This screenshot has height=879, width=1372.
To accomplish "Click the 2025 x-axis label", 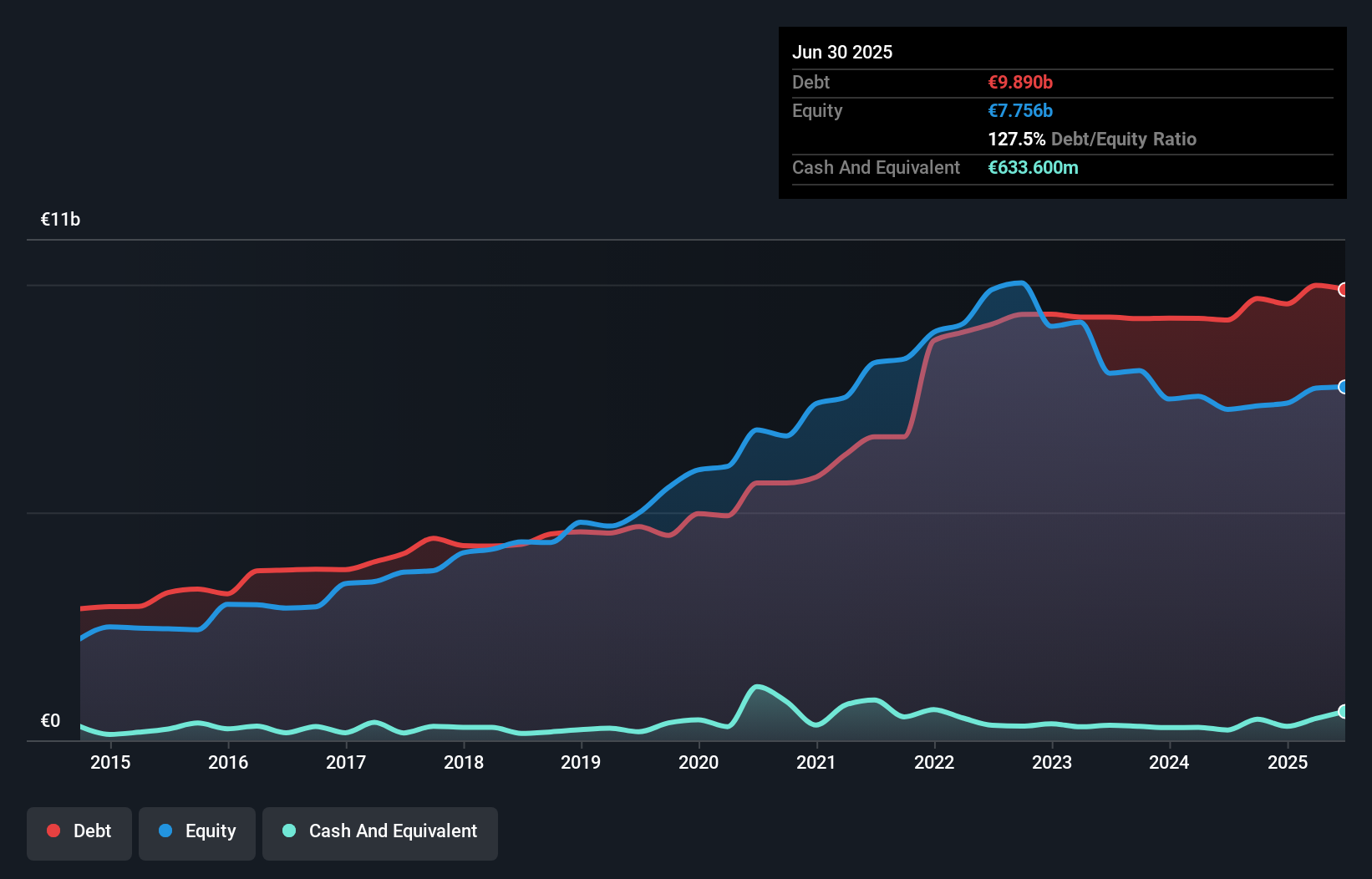I will point(1288,762).
